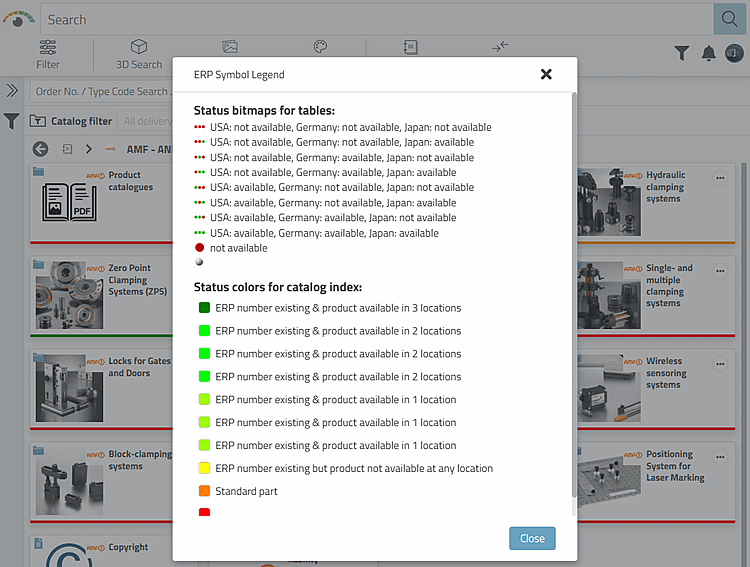
Task: Click the Close button in the dialog
Action: [532, 538]
